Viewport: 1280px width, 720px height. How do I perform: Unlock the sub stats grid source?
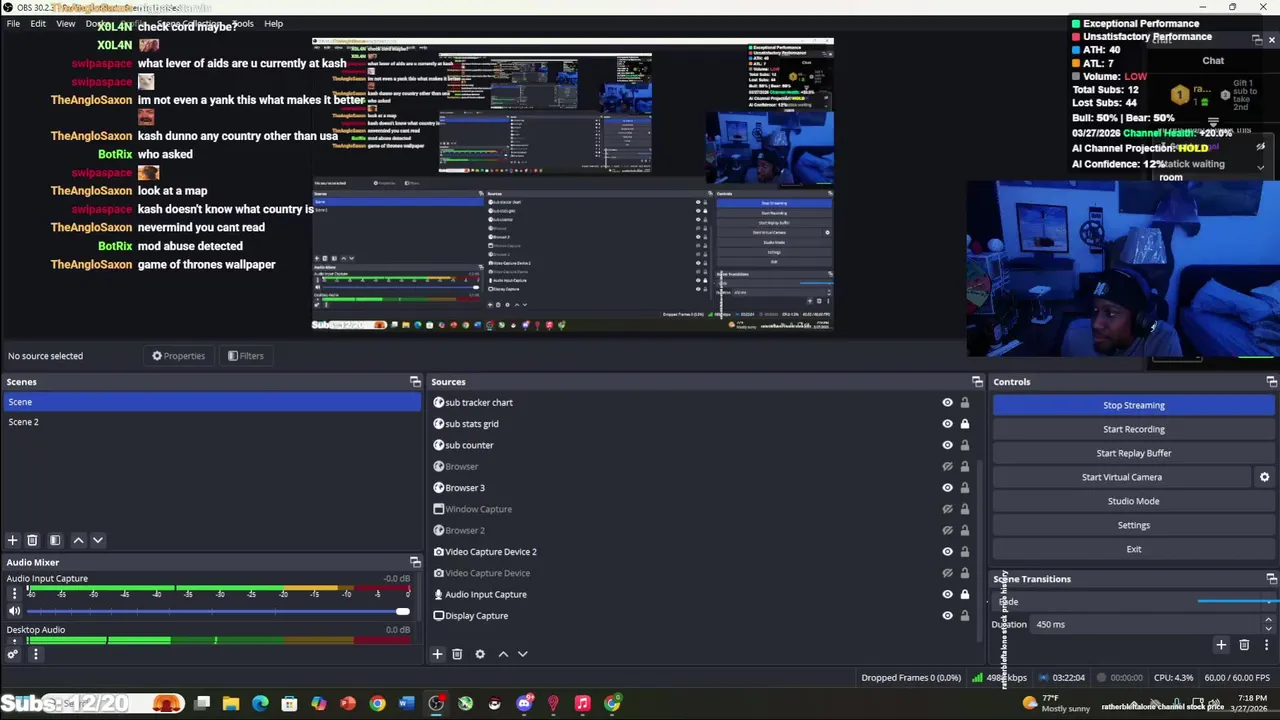pos(965,424)
